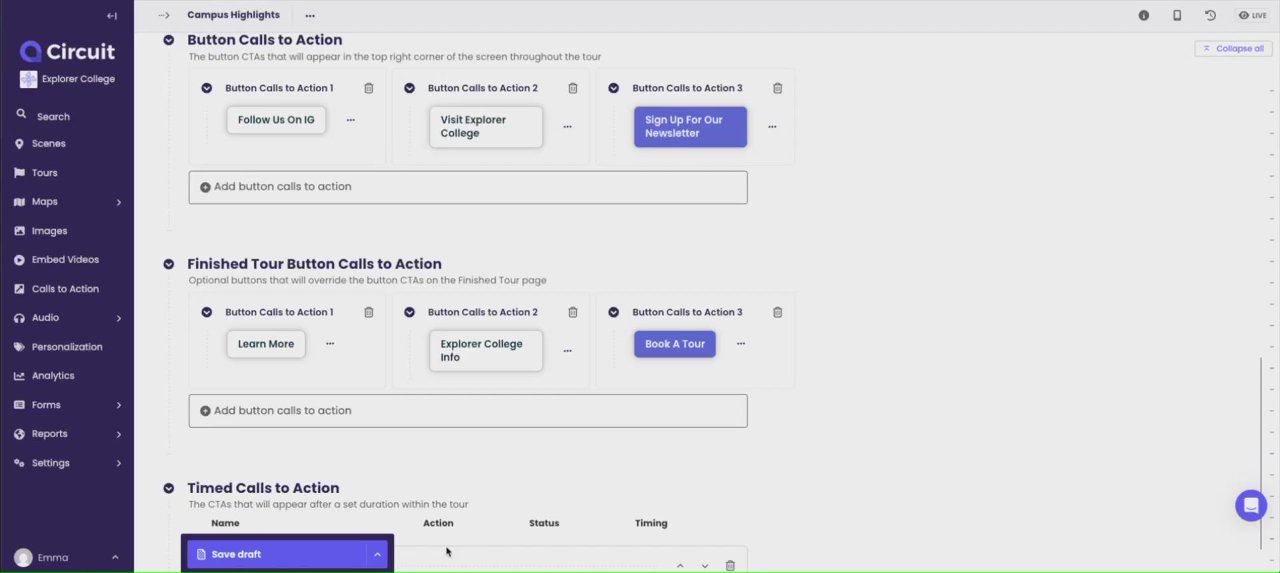This screenshot has width=1280, height=573.
Task: Click the Save draft button
Action: click(x=277, y=554)
